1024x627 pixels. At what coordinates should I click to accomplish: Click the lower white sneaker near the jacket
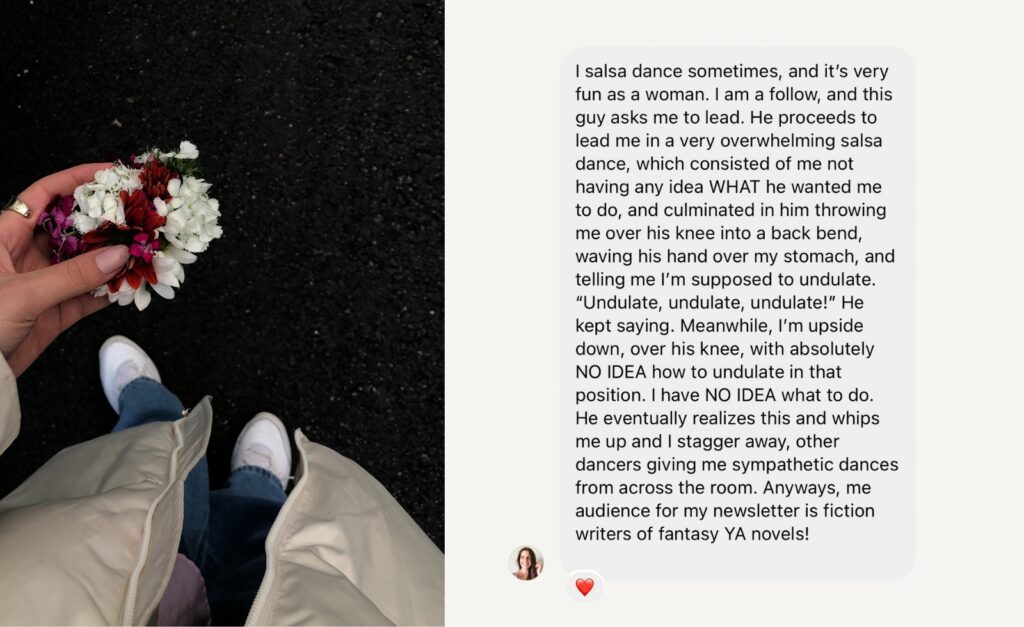point(260,447)
